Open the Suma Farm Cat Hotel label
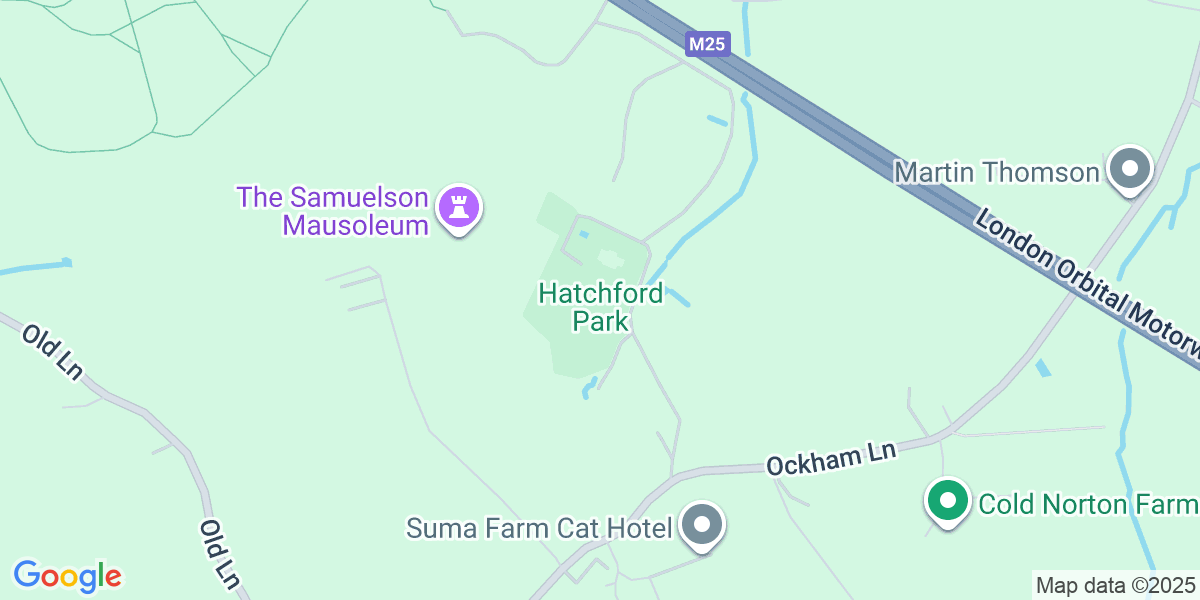 point(539,527)
